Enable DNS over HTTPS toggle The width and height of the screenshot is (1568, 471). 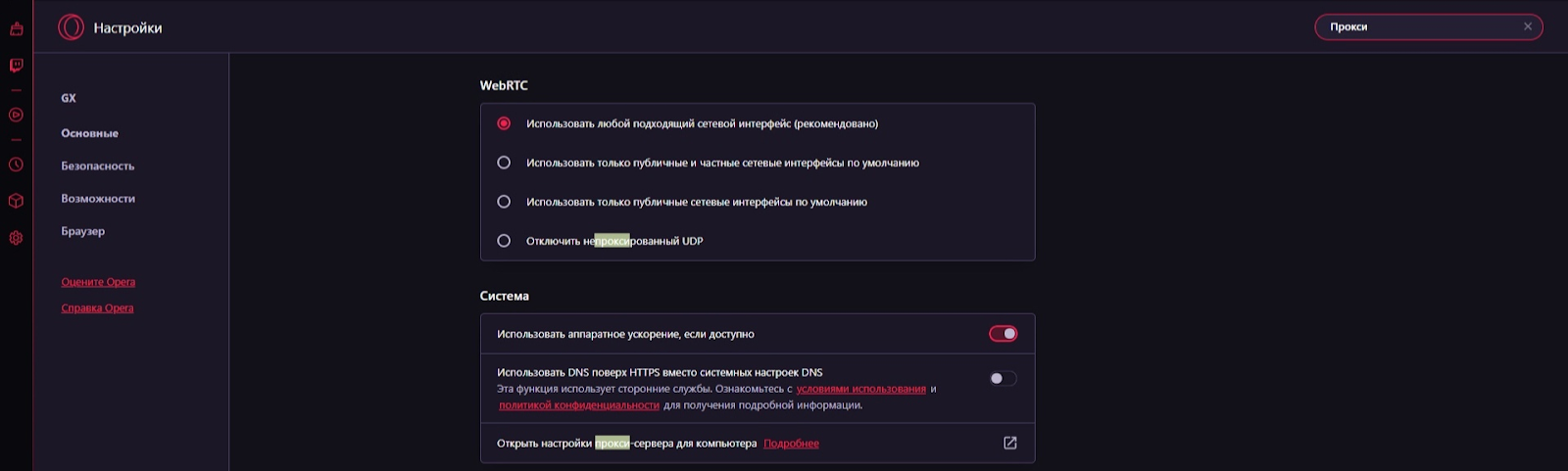tap(1003, 379)
